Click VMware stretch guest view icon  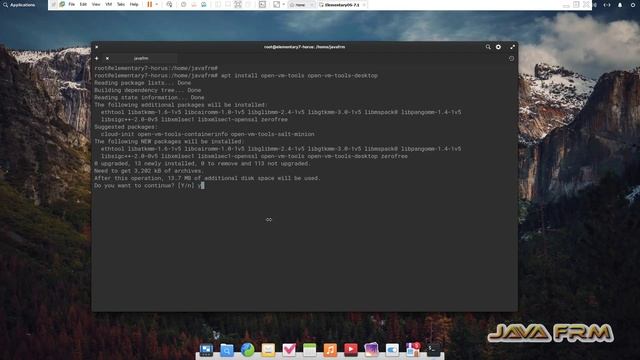pyautogui.click(x=276, y=4)
